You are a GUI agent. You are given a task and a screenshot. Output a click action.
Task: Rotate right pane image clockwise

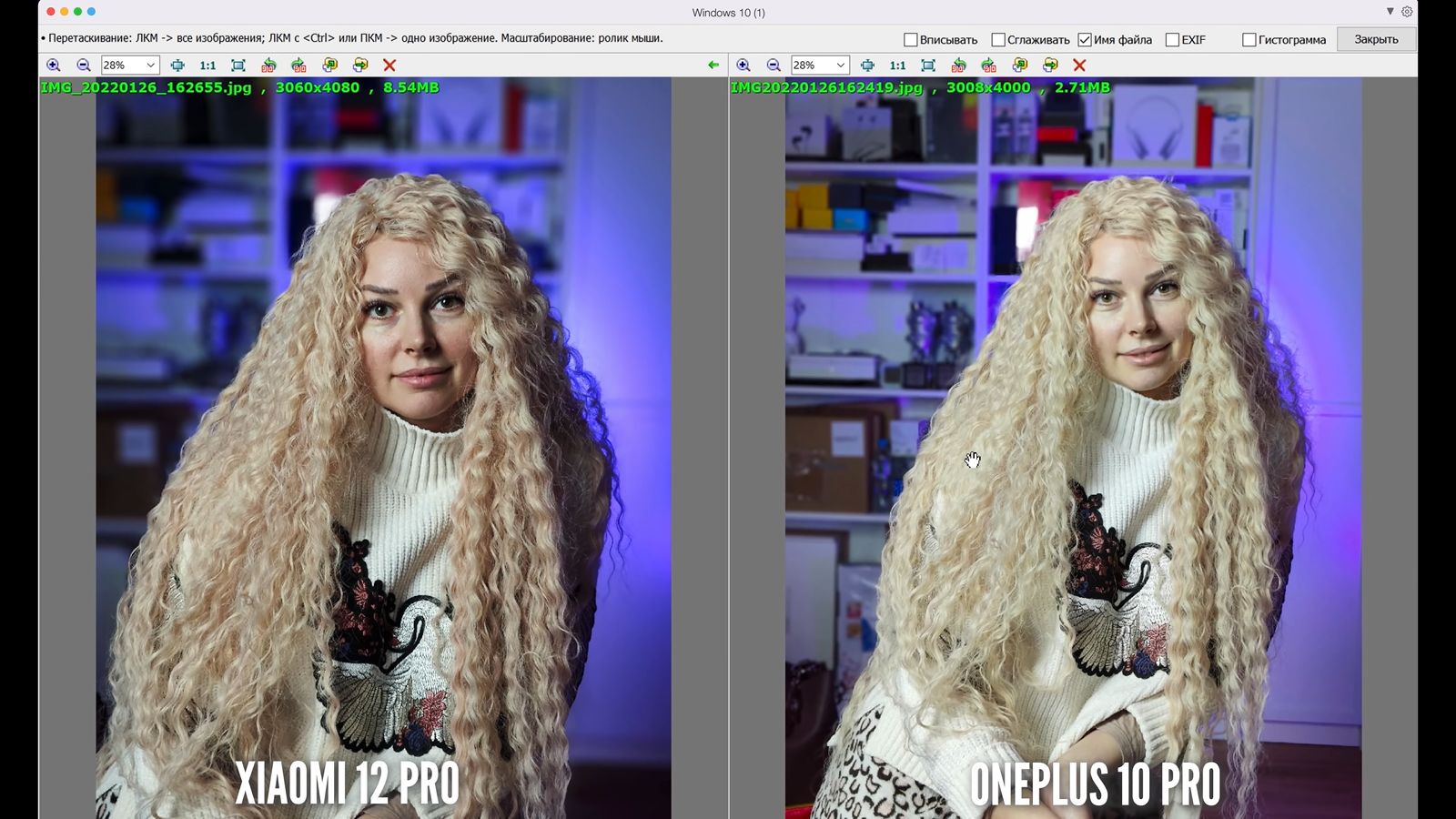pos(988,66)
